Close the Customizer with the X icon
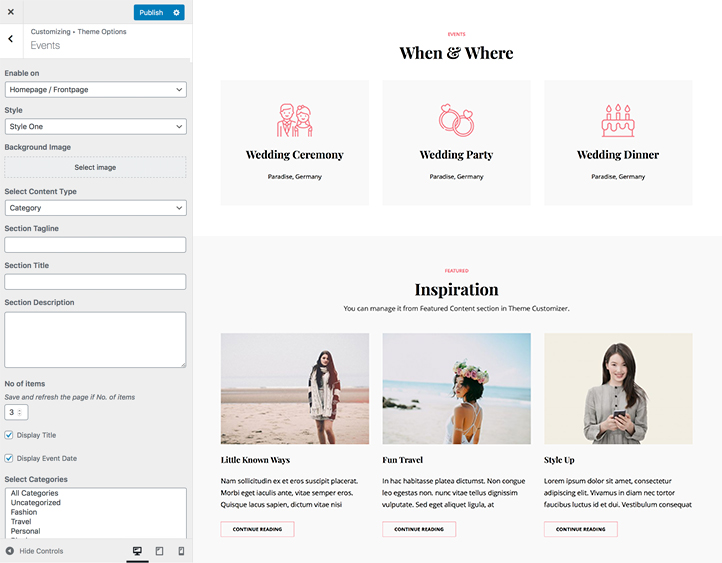Image resolution: width=722 pixels, height=563 pixels. coord(10,12)
